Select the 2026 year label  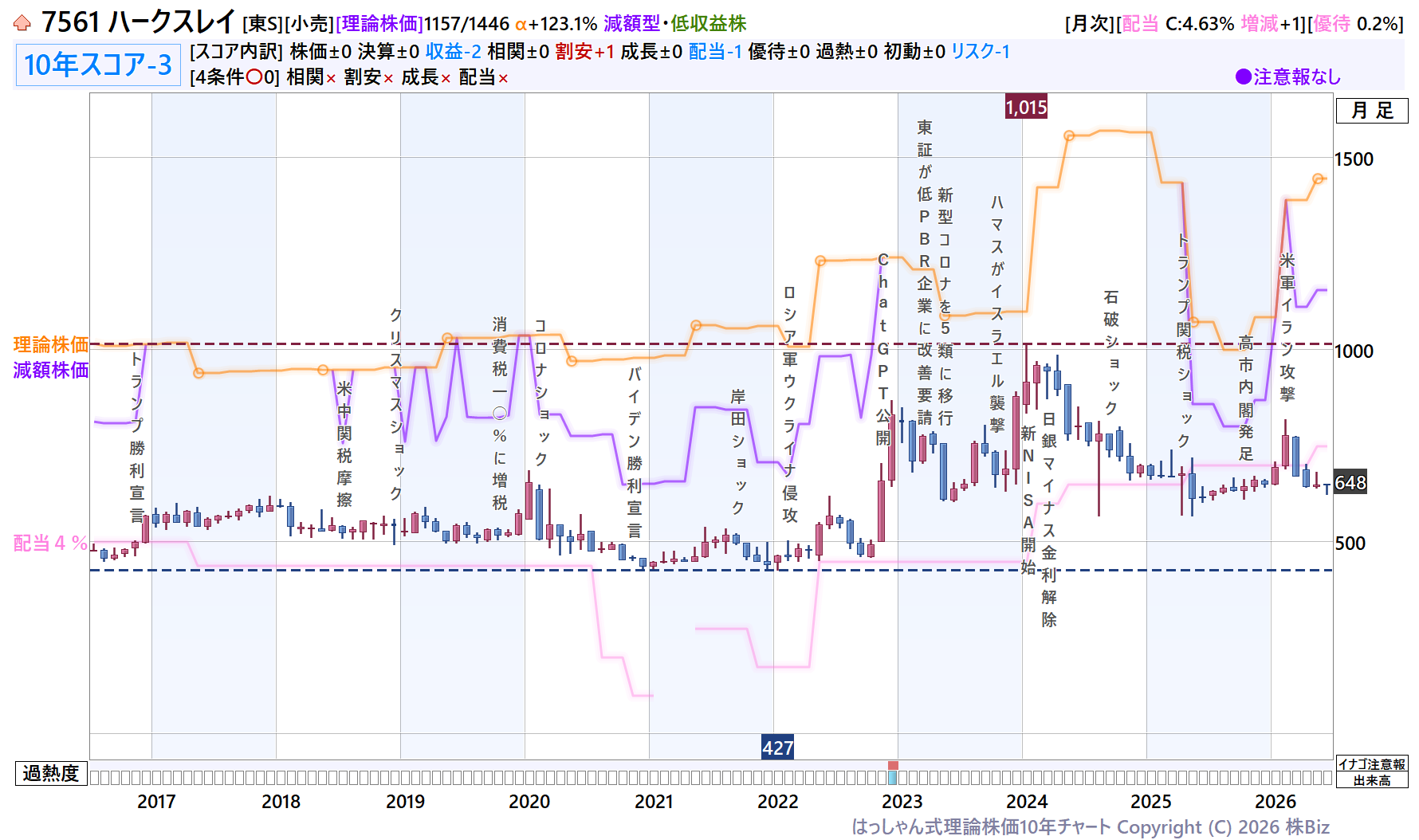(1276, 802)
